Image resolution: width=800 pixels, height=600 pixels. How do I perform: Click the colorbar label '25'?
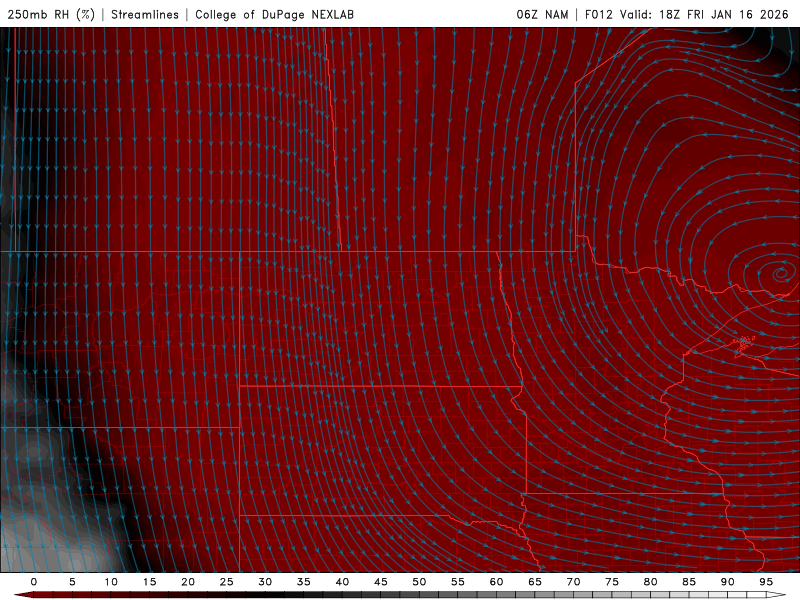coord(227,582)
